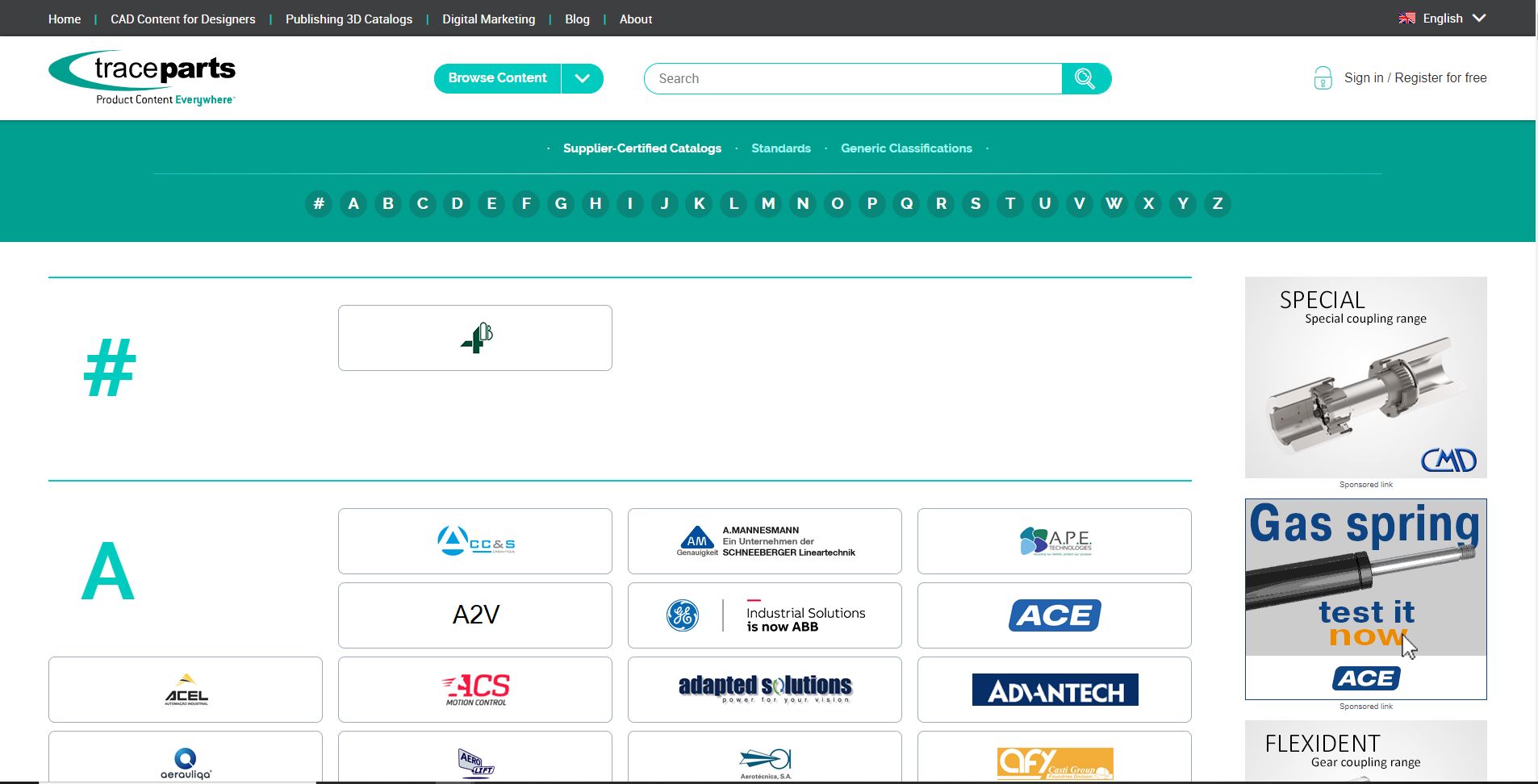
Task: Open the A2V supplier tile
Action: (475, 615)
